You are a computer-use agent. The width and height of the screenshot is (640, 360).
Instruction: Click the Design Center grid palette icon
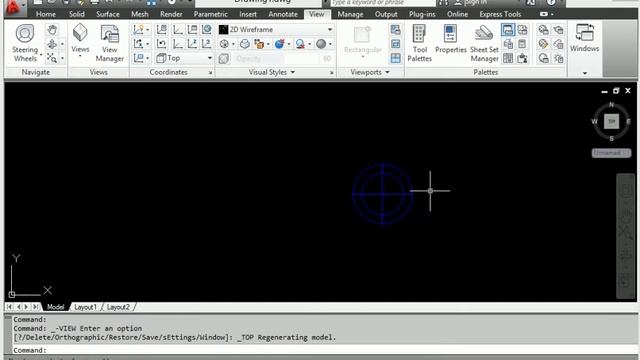(x=508, y=58)
